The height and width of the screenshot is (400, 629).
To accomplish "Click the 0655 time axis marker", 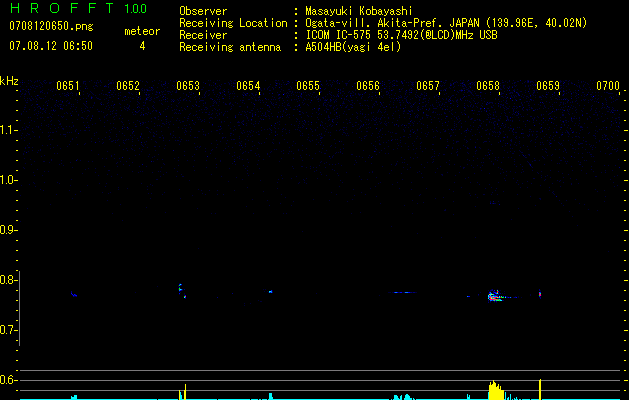I will pos(308,86).
